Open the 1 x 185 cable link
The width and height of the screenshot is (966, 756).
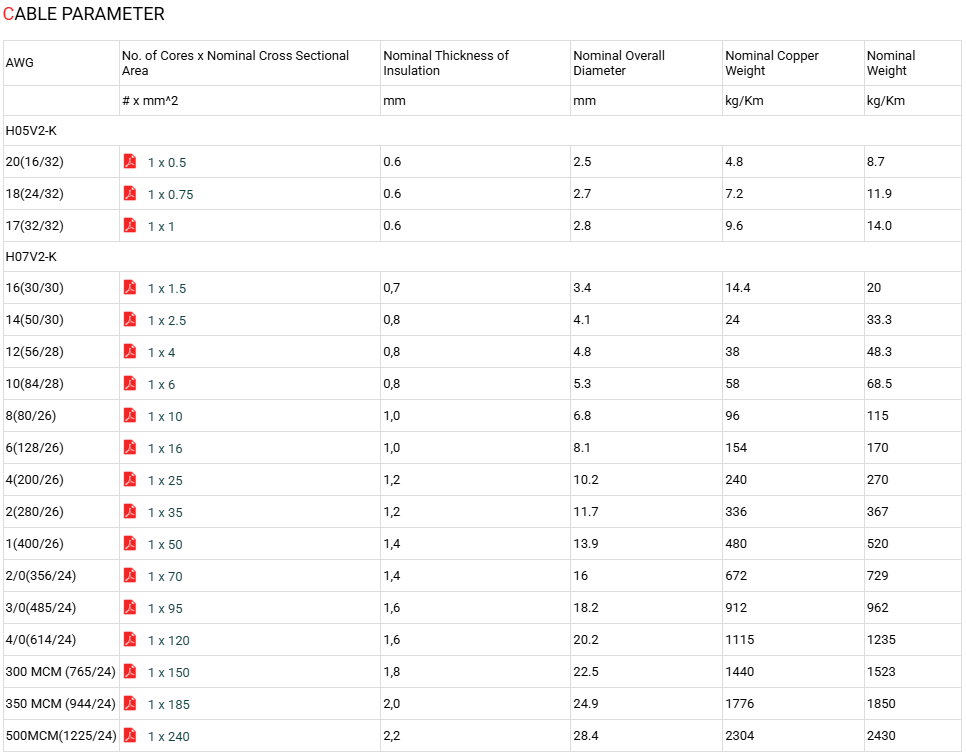[x=169, y=705]
